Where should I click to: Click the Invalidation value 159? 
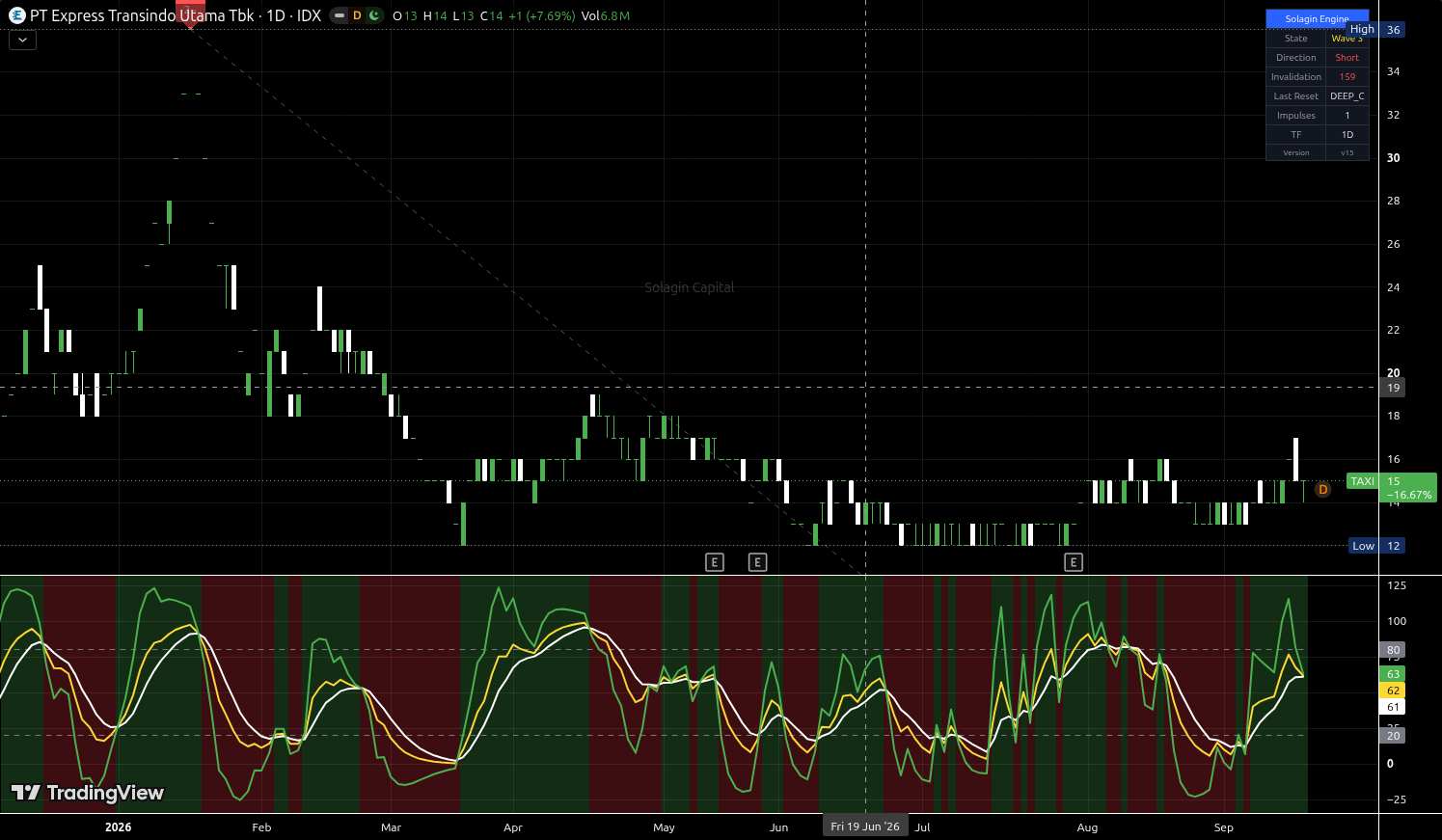[1347, 77]
